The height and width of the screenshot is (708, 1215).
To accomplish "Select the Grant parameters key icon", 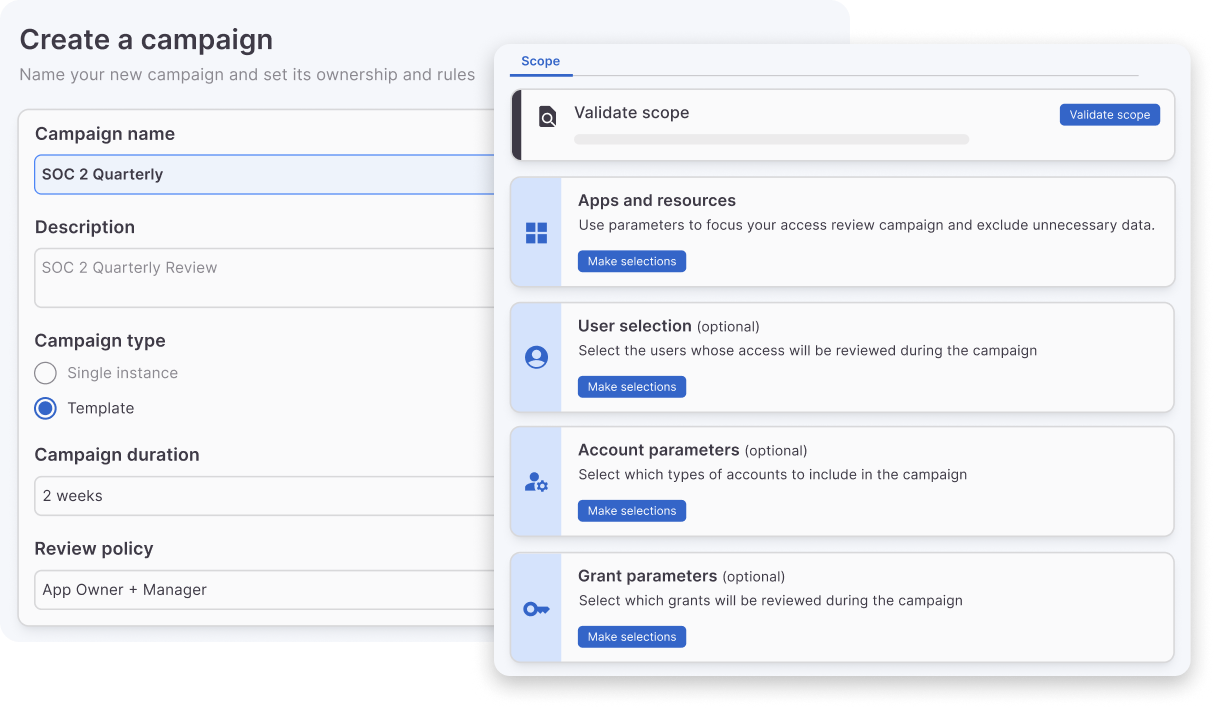I will (x=537, y=607).
